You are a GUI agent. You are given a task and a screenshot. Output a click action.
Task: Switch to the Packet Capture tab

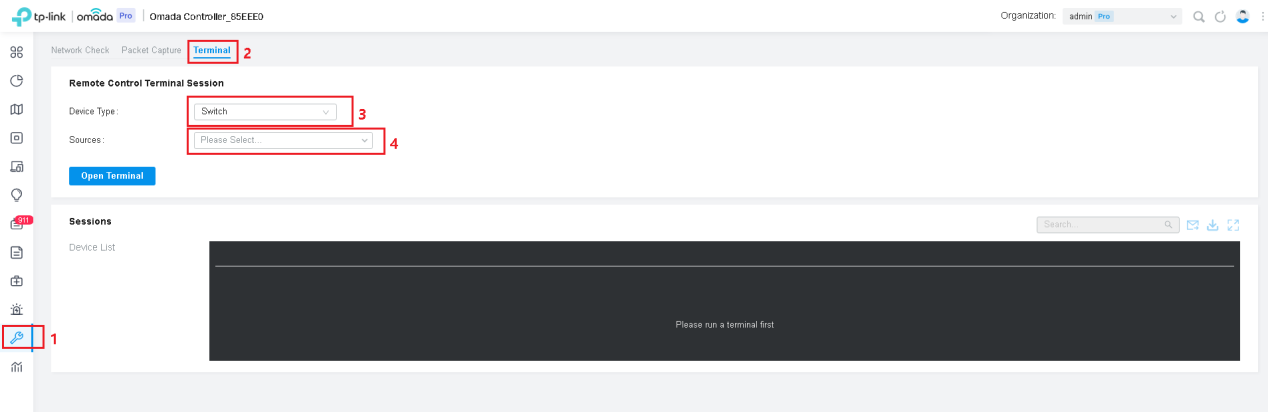pyautogui.click(x=152, y=50)
